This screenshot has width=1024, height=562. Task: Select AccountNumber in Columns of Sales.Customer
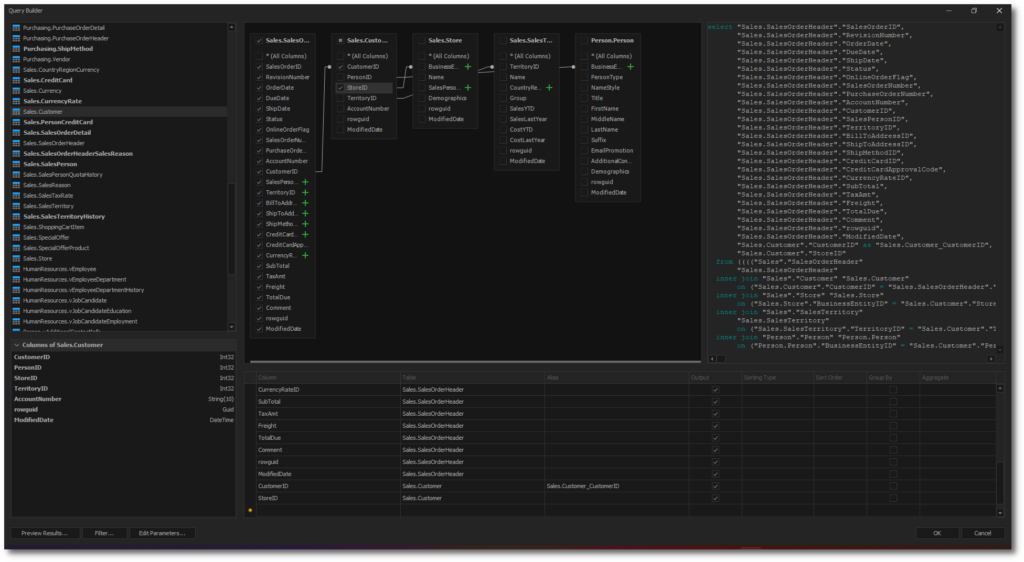(x=123, y=399)
